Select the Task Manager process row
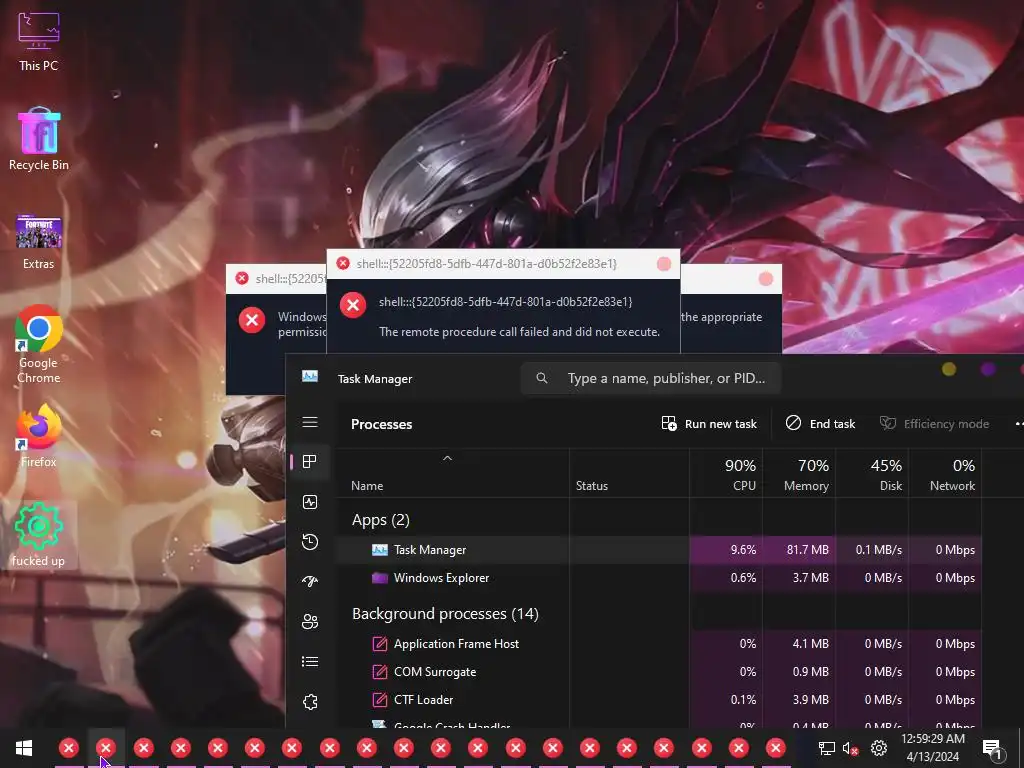 point(659,550)
